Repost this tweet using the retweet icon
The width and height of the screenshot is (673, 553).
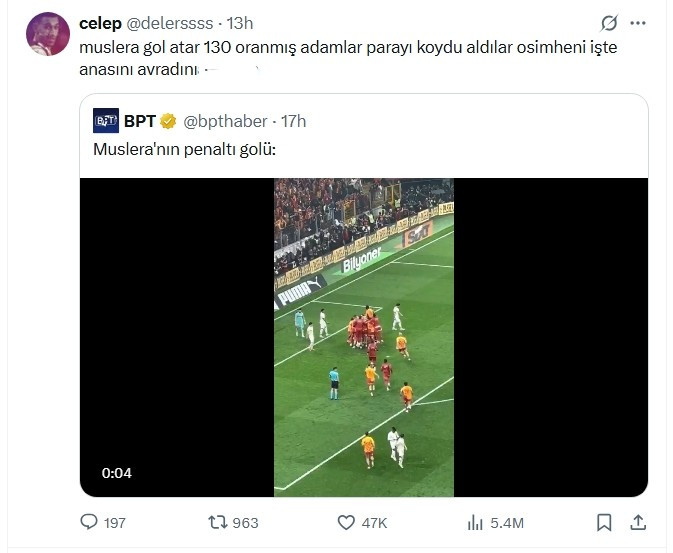point(218,522)
